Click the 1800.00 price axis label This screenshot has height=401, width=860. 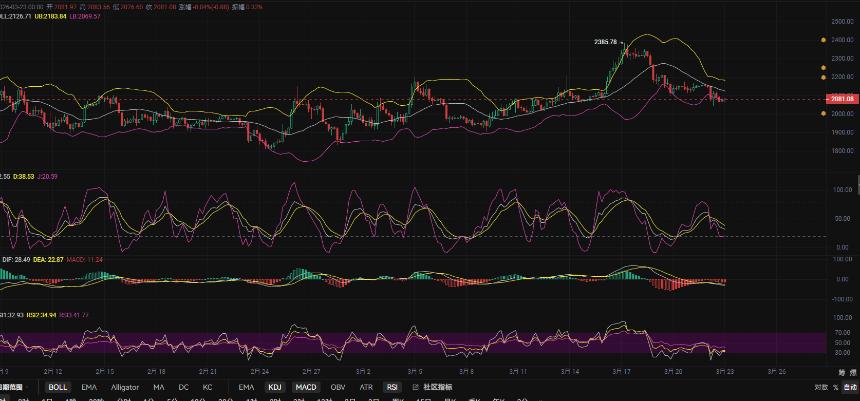tap(841, 151)
